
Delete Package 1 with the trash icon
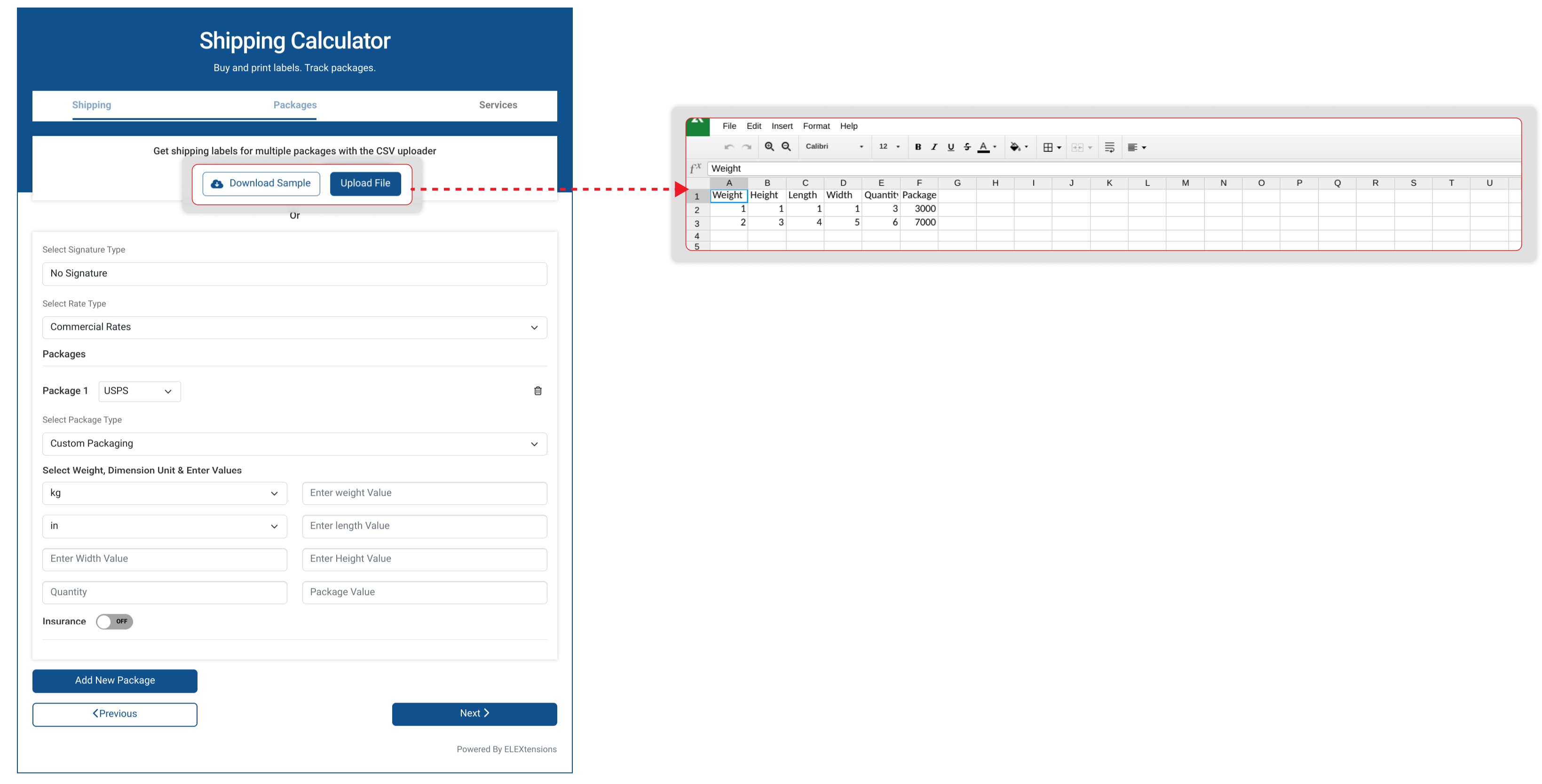click(x=538, y=391)
